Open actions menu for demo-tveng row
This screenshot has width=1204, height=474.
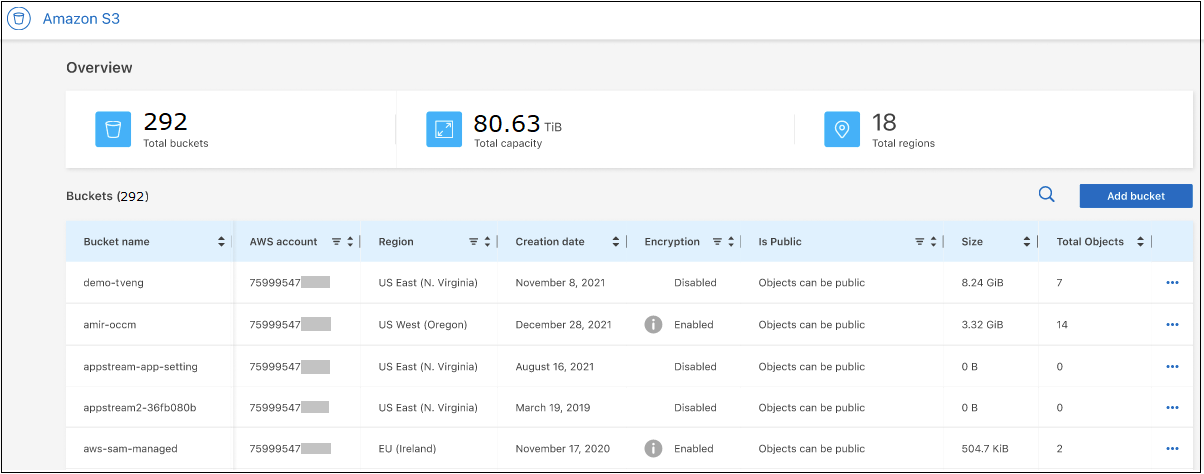(x=1172, y=283)
